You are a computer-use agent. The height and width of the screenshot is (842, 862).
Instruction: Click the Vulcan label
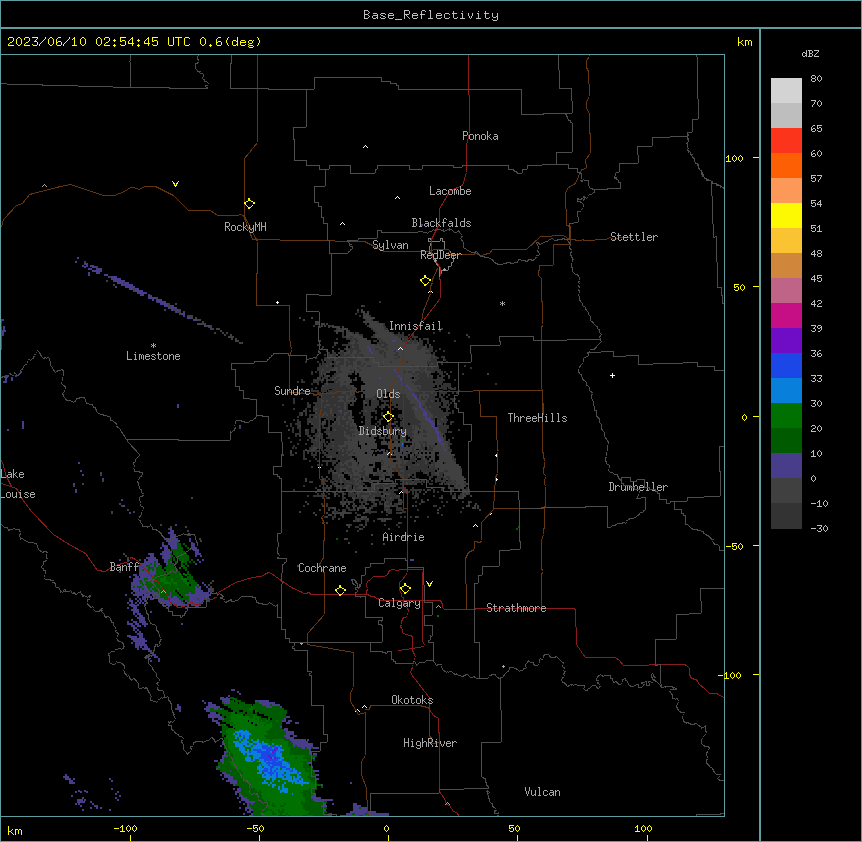click(x=543, y=792)
